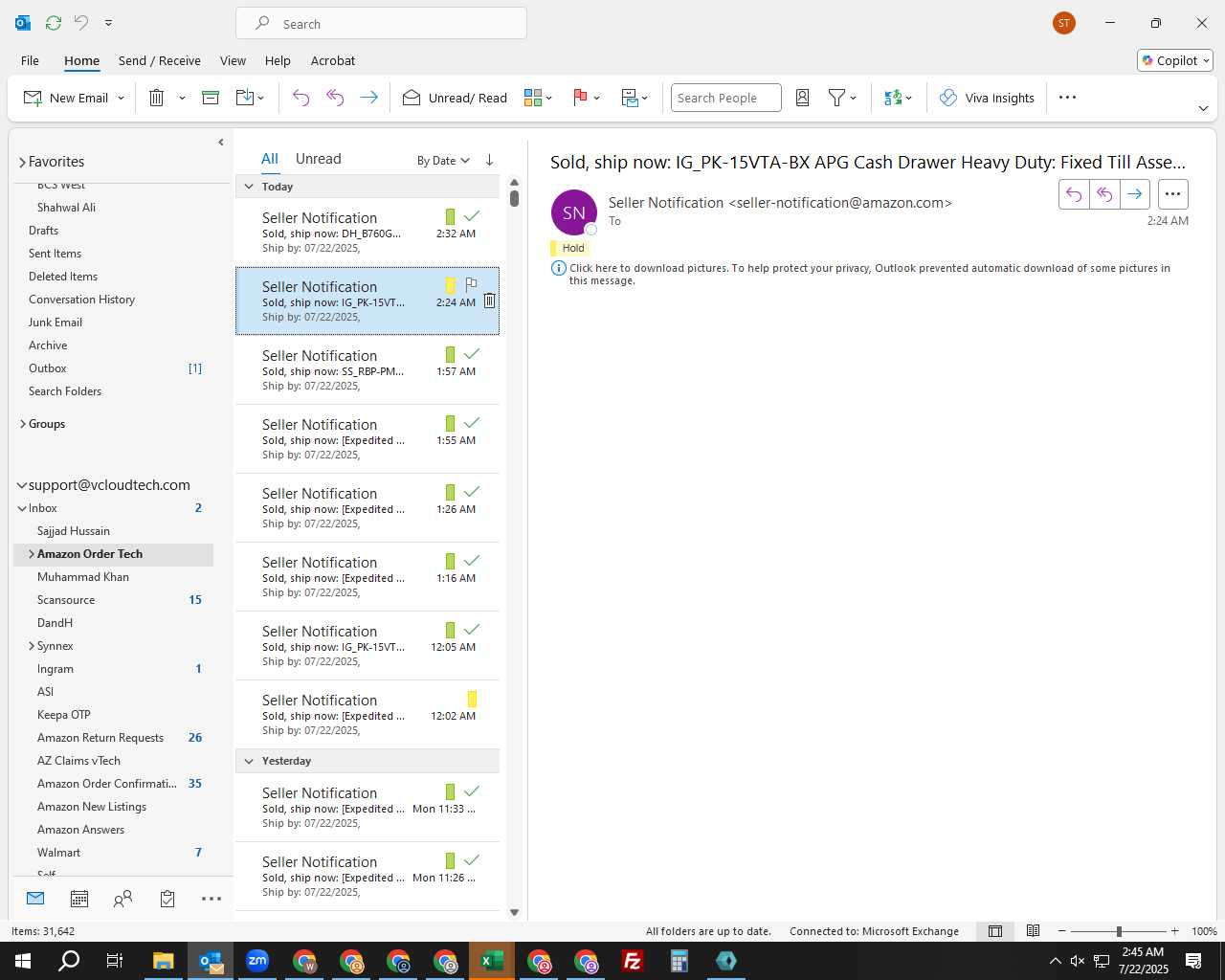Open the Categorize dropdown in the ribbon

pyautogui.click(x=539, y=98)
